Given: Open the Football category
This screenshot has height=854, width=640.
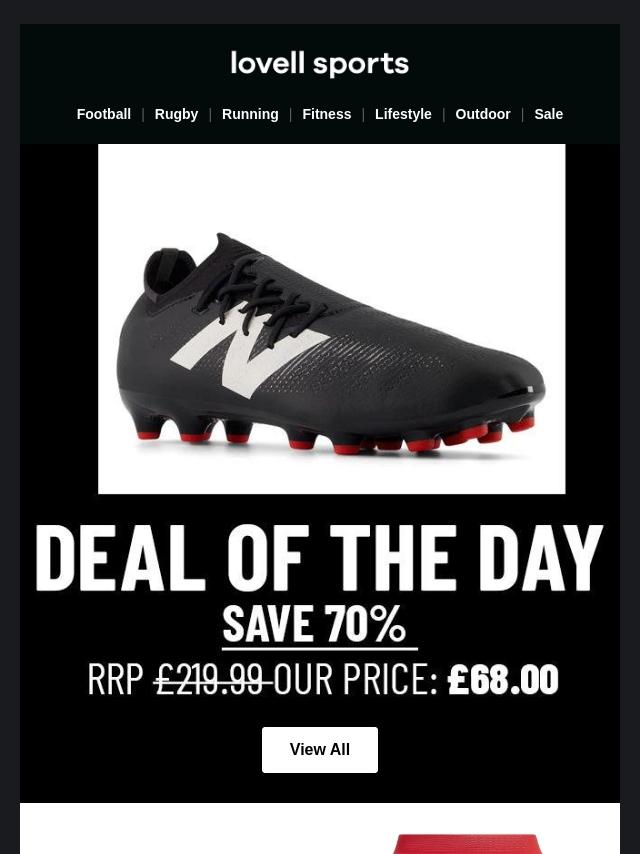Looking at the screenshot, I should coord(103,114).
